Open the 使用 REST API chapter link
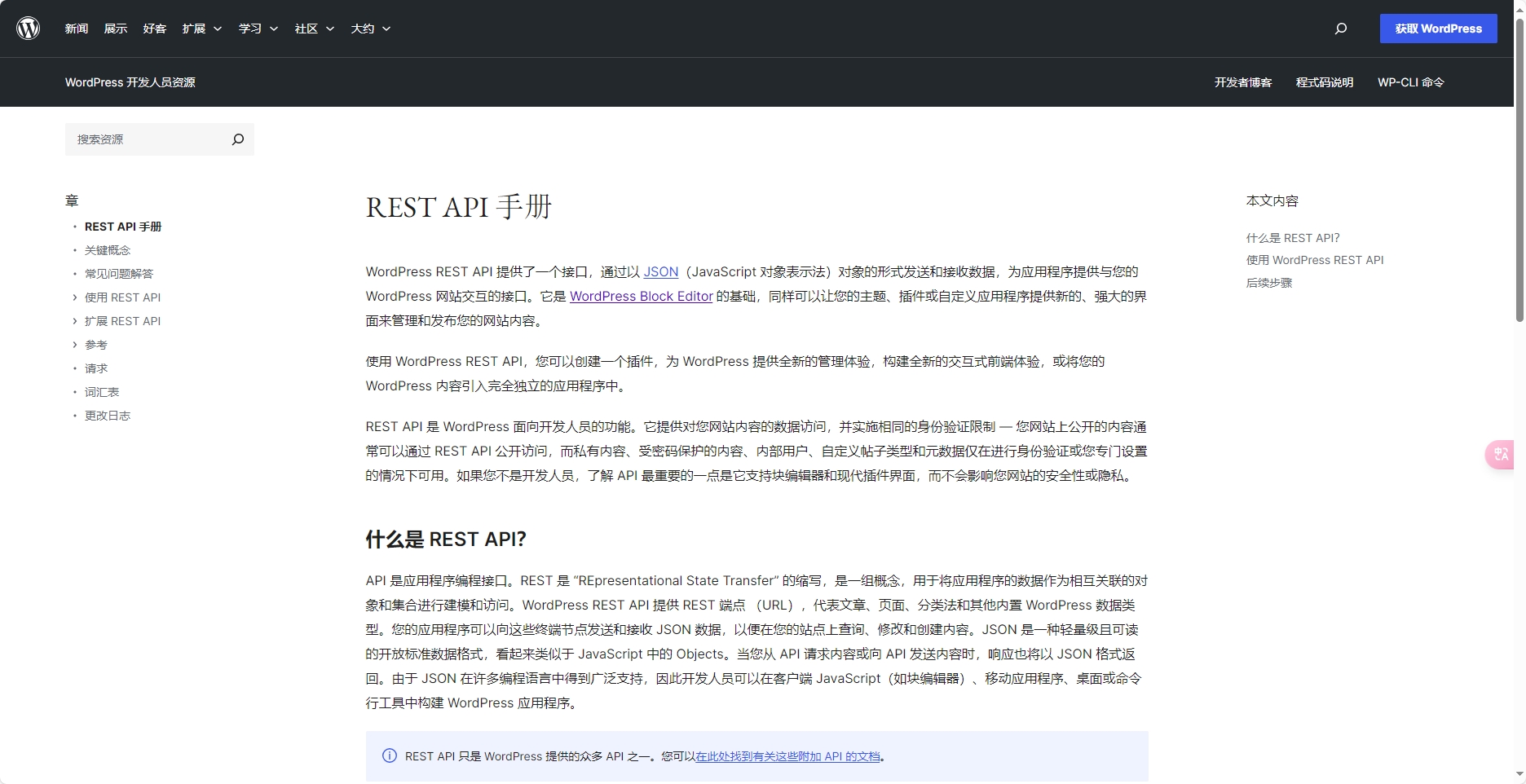 [x=123, y=297]
